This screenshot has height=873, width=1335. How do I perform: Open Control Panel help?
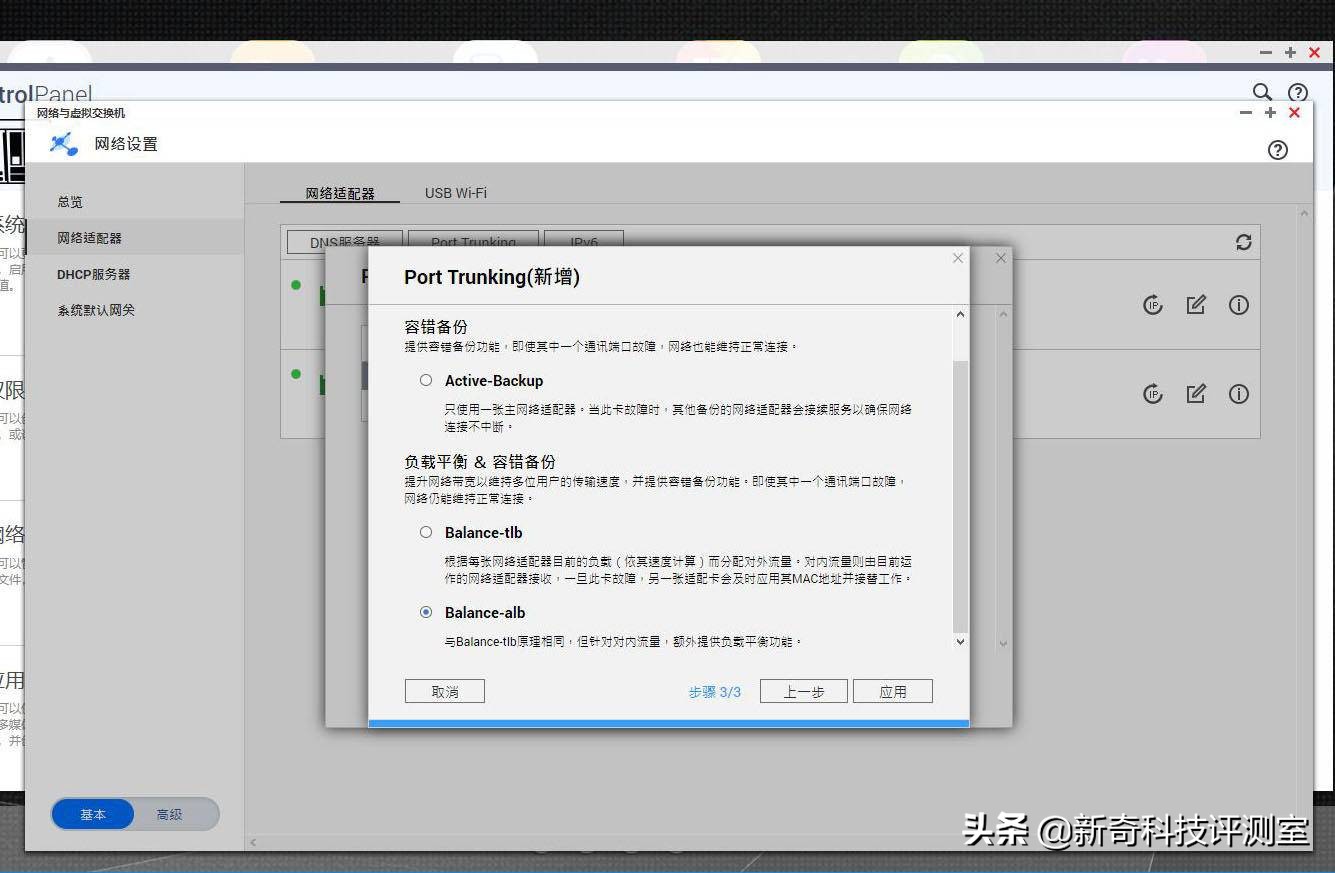[x=1297, y=91]
